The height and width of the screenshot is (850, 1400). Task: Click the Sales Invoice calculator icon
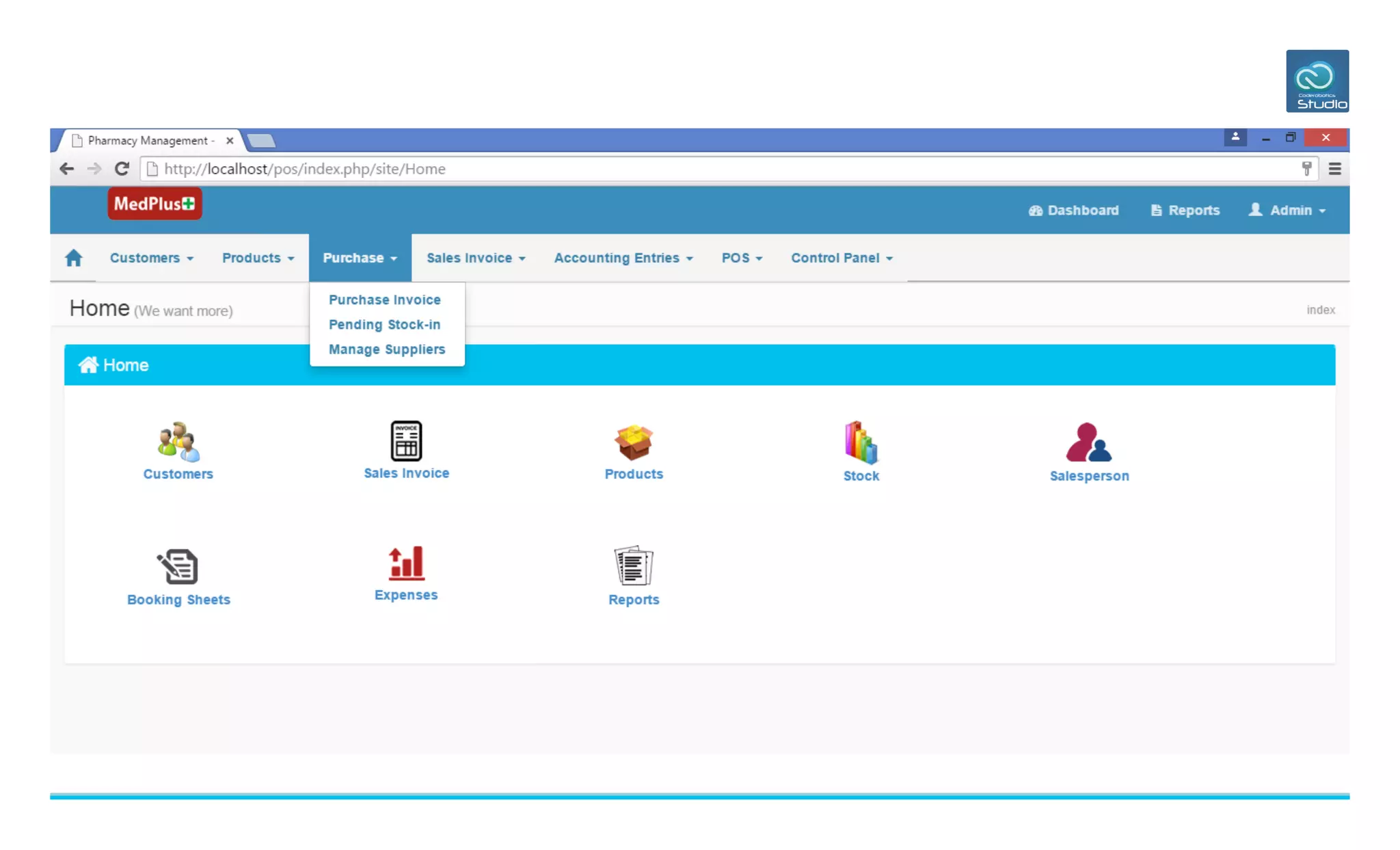406,440
